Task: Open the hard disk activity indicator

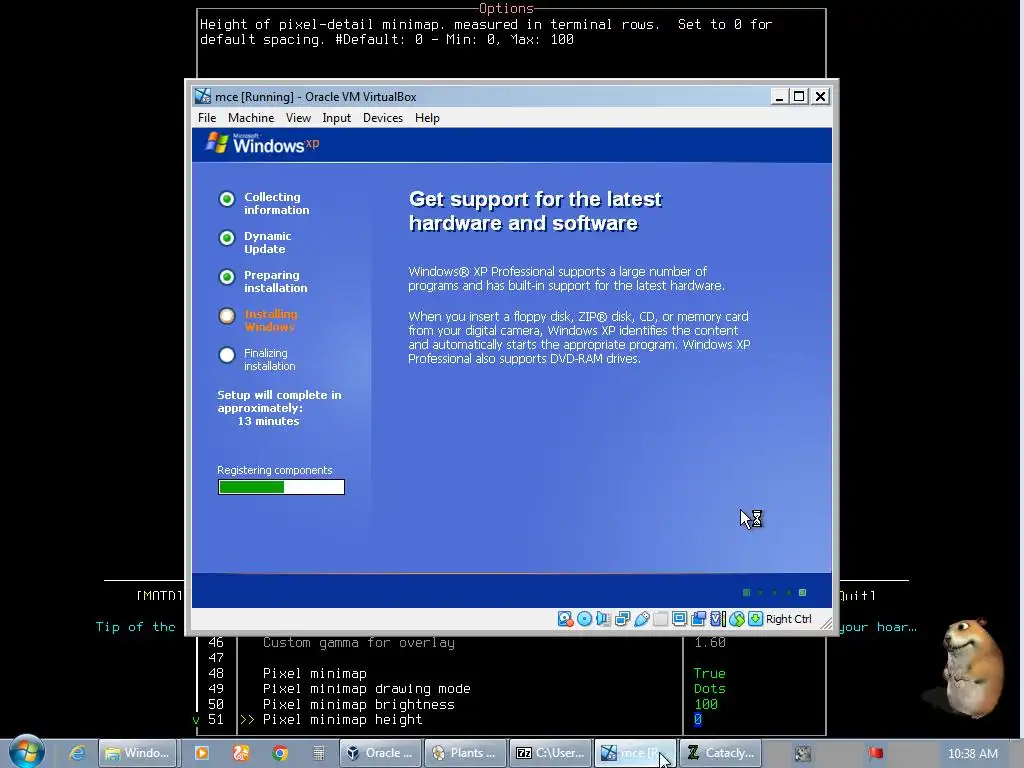Action: click(566, 619)
